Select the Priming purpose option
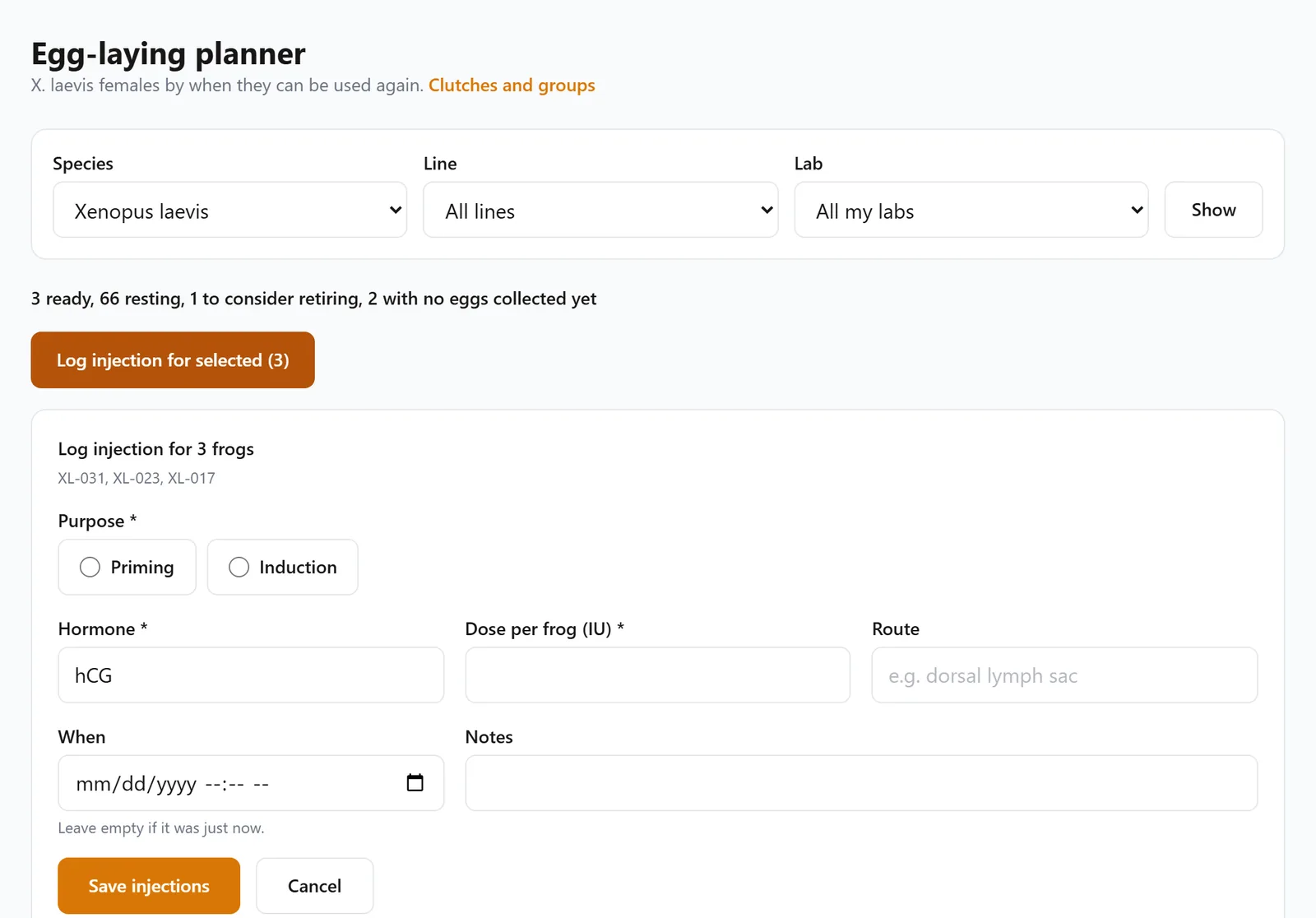The width and height of the screenshot is (1316, 918). tap(127, 567)
